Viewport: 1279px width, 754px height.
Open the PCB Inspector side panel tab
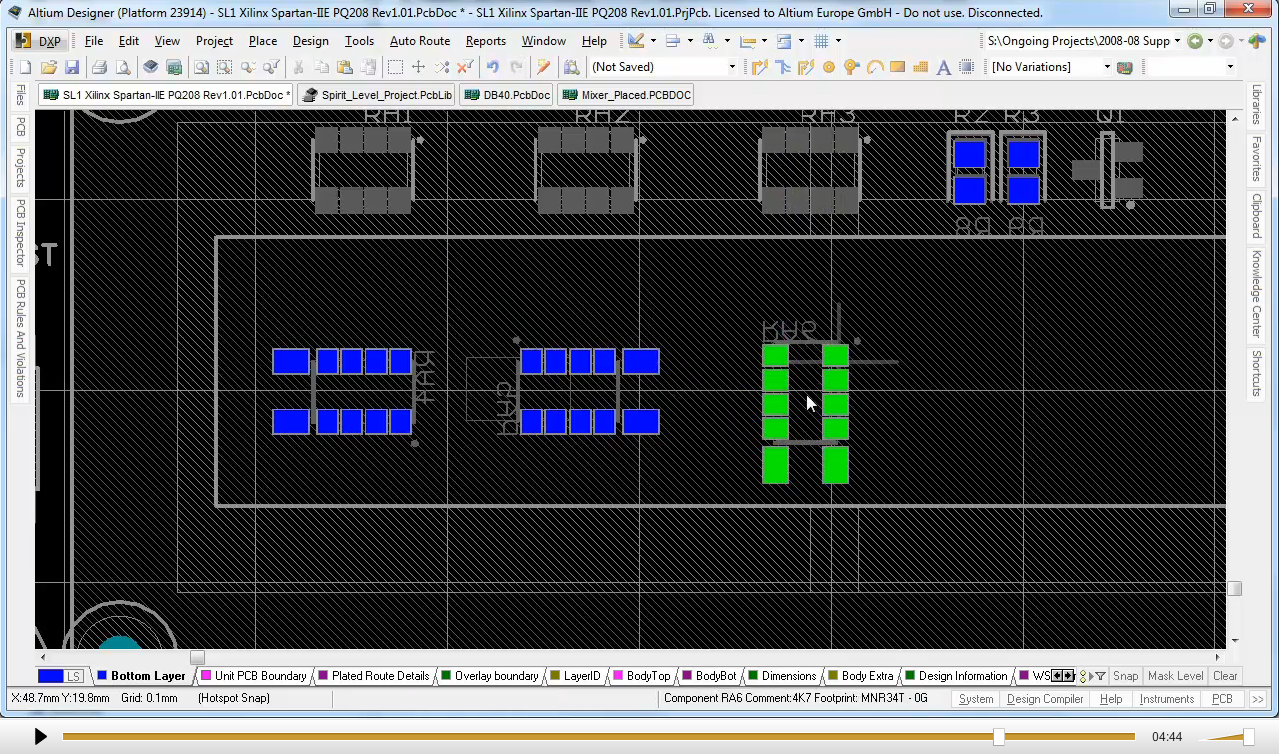pyautogui.click(x=20, y=233)
